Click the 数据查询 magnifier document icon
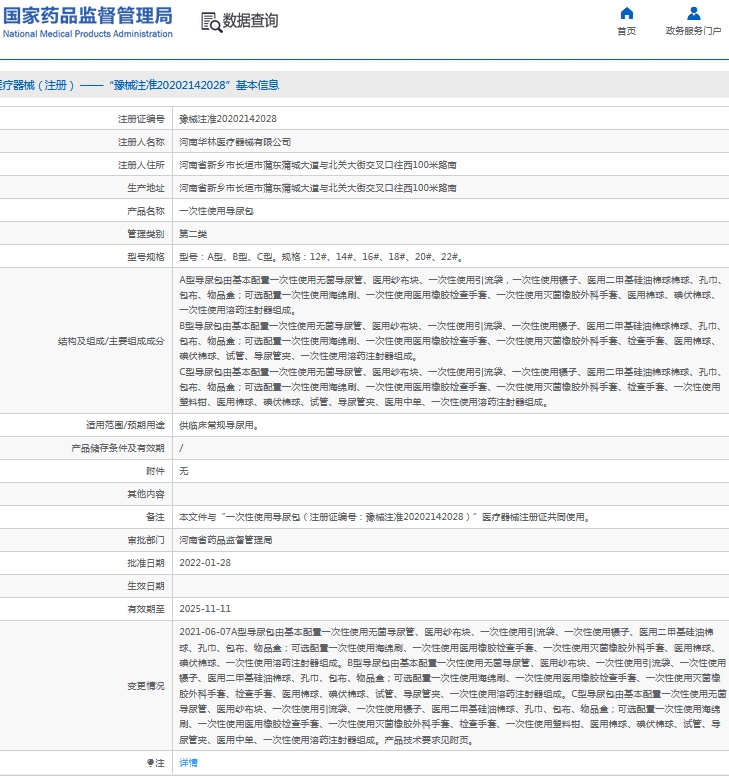The image size is (729, 778). point(211,22)
